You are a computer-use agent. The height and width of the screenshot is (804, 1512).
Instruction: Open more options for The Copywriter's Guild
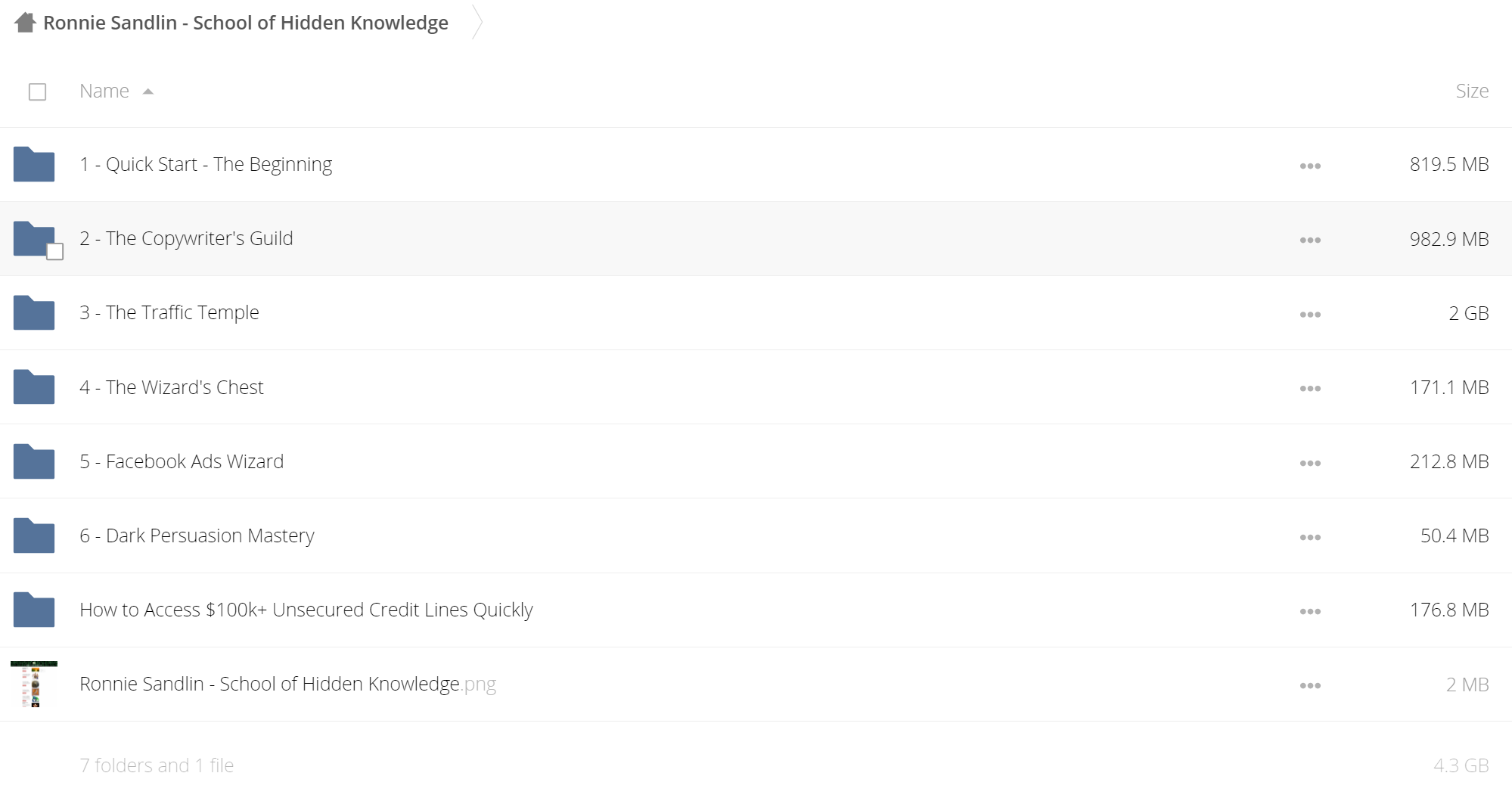tap(1310, 240)
